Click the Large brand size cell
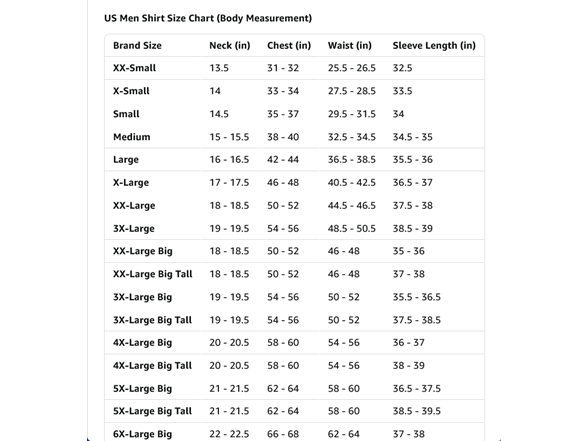This screenshot has height=441, width=588. (x=126, y=160)
